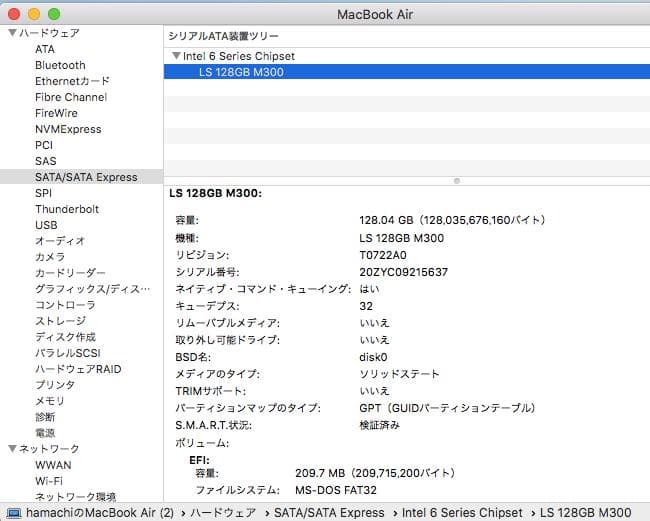The height and width of the screenshot is (521, 650).
Task: Click the MacBook Air window title
Action: point(375,15)
